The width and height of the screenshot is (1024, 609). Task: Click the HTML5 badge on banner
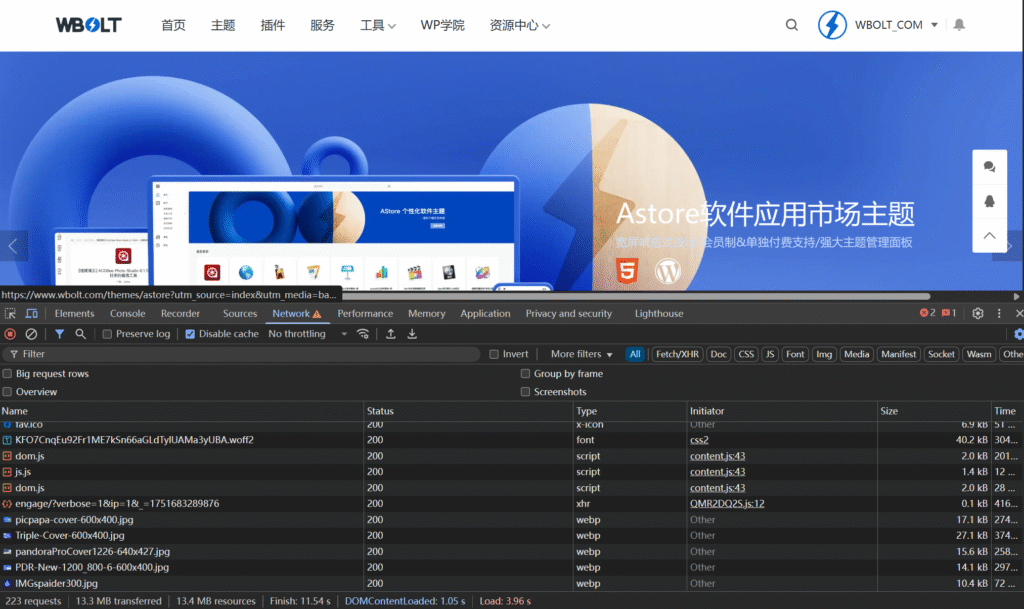(x=627, y=270)
